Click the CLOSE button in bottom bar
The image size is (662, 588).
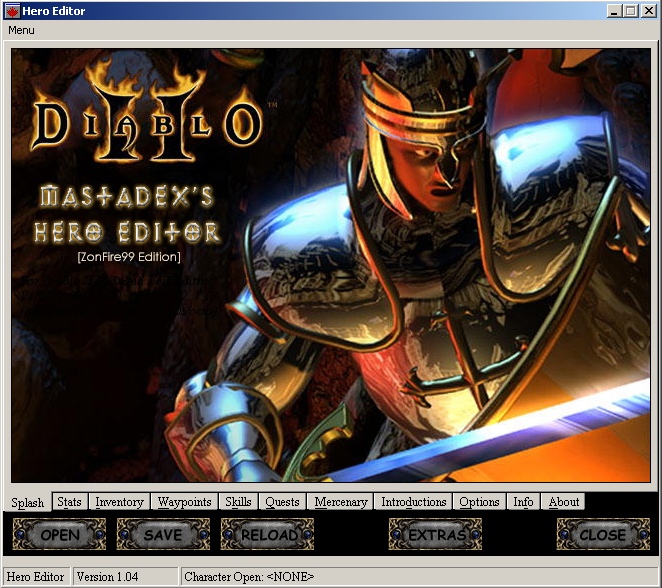coord(603,534)
